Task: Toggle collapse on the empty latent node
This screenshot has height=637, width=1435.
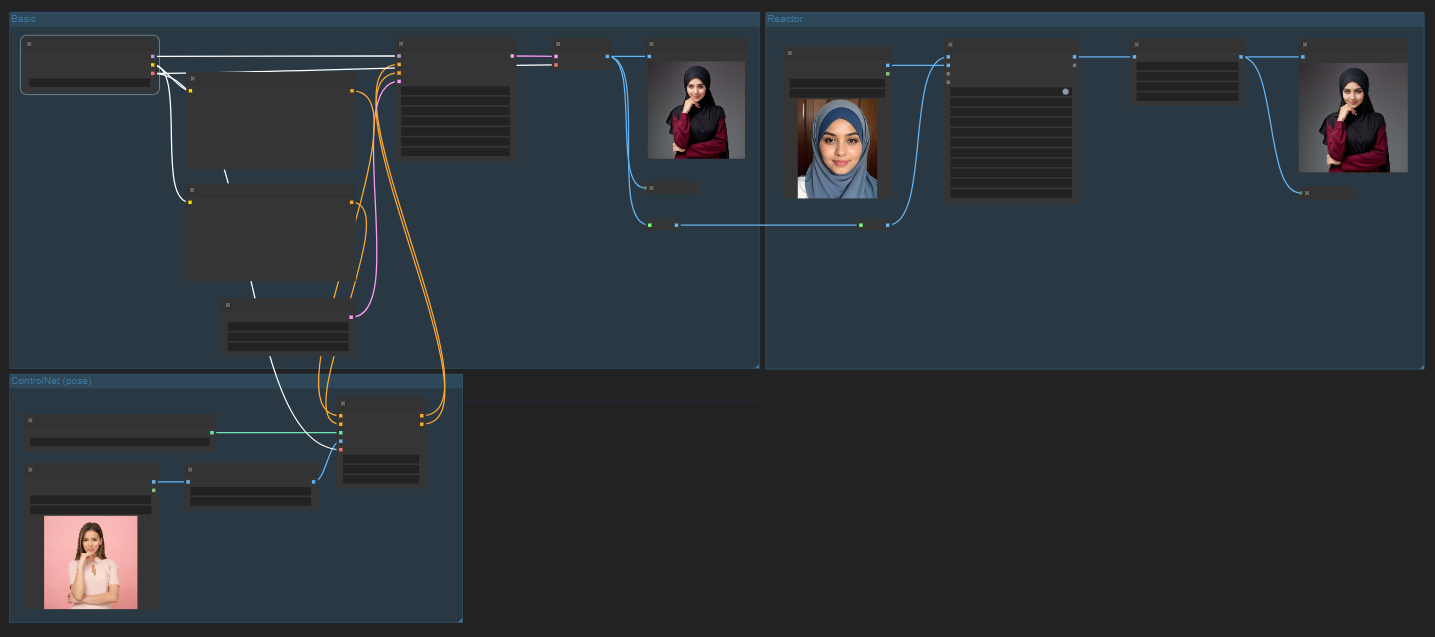Action: pyautogui.click(x=226, y=305)
